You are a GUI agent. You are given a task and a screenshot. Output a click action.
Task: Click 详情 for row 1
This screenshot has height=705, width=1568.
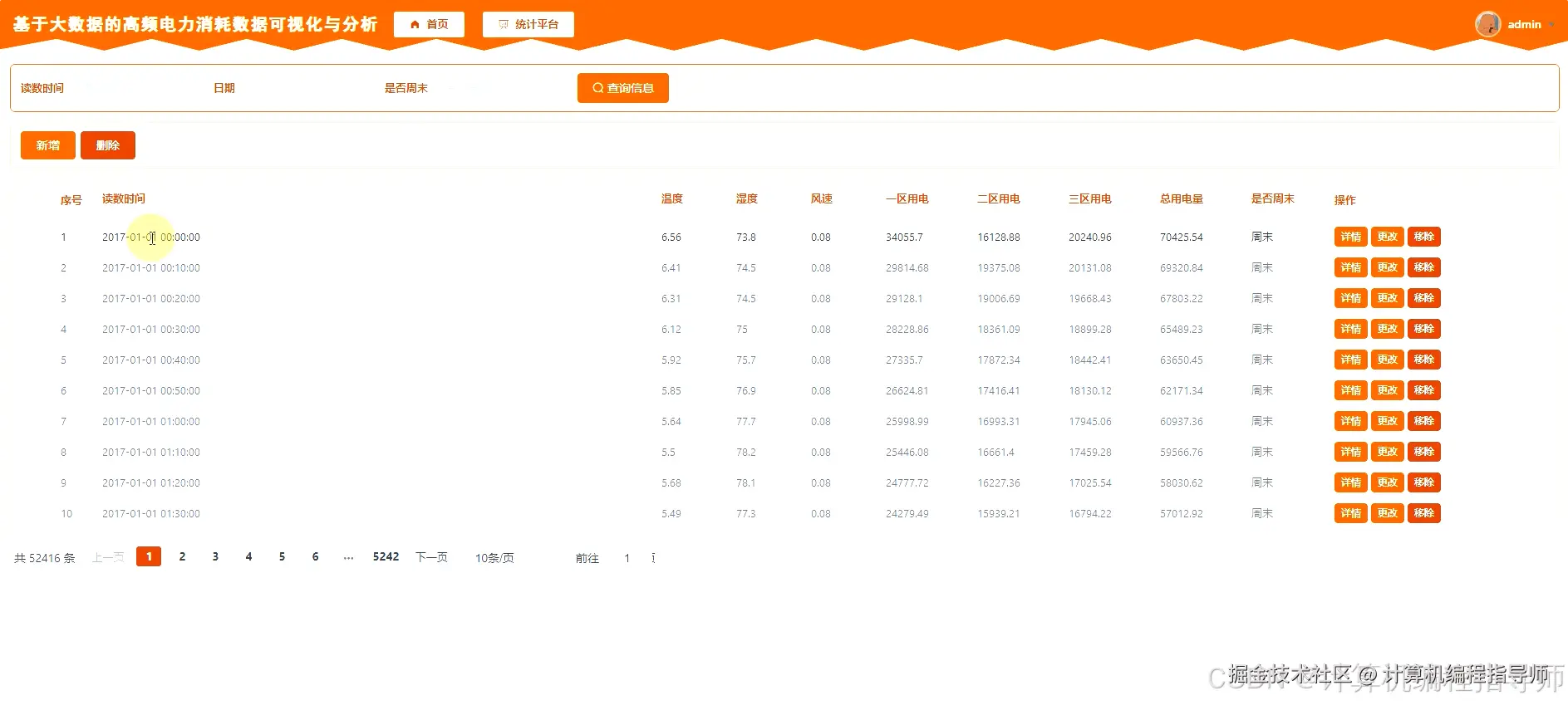click(x=1351, y=237)
